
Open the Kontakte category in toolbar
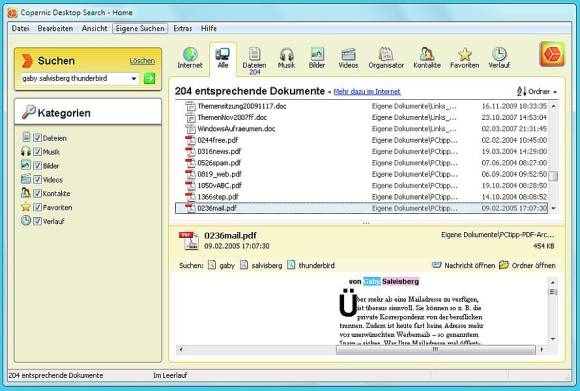coord(427,58)
